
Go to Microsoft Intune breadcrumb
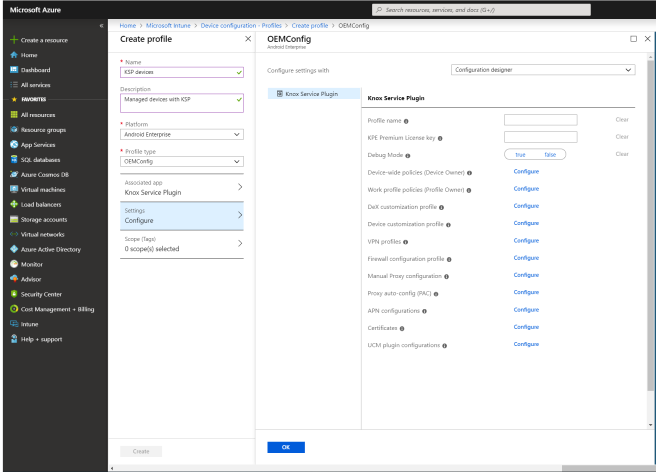(168, 26)
